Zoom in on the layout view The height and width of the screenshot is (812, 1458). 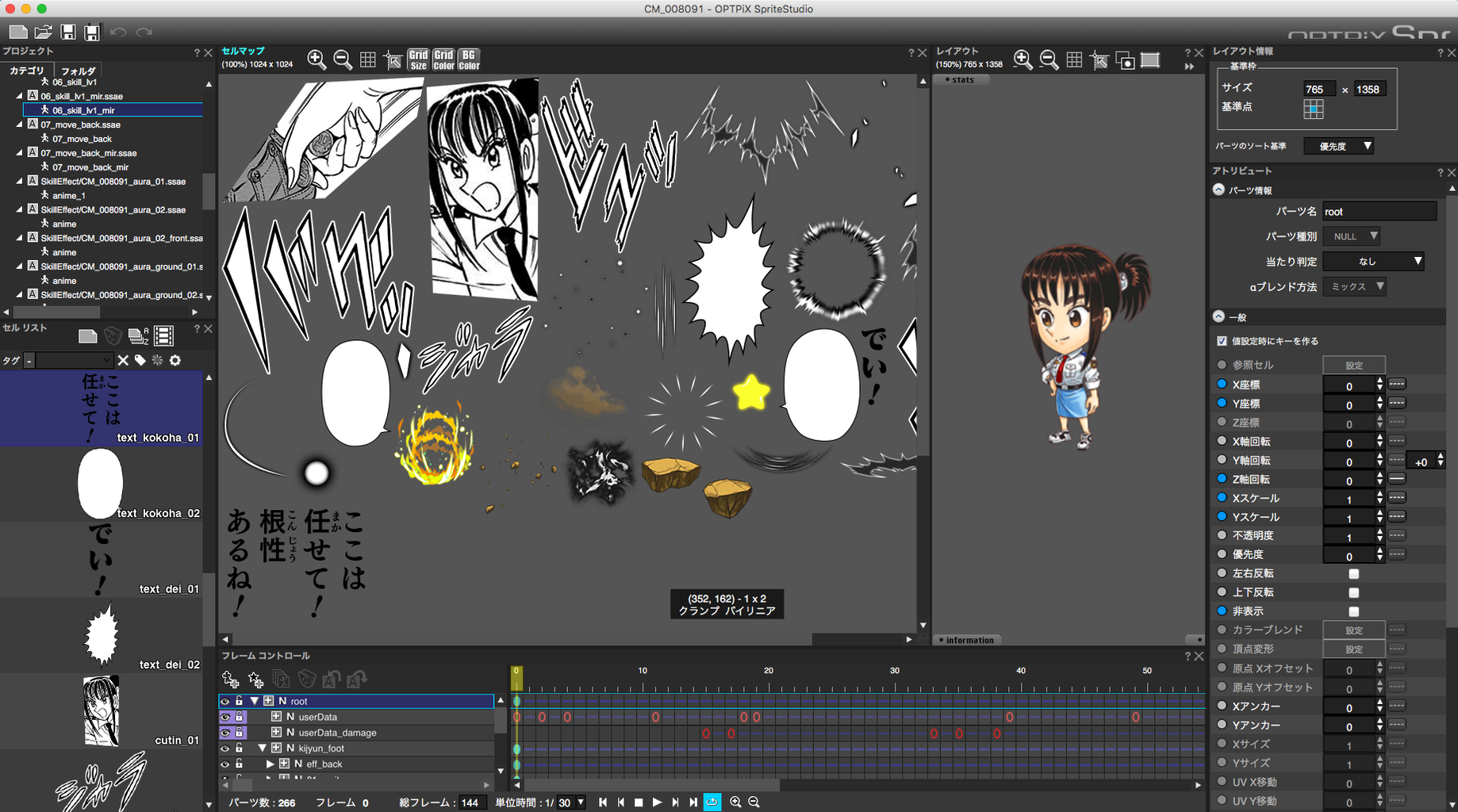pyautogui.click(x=1023, y=59)
